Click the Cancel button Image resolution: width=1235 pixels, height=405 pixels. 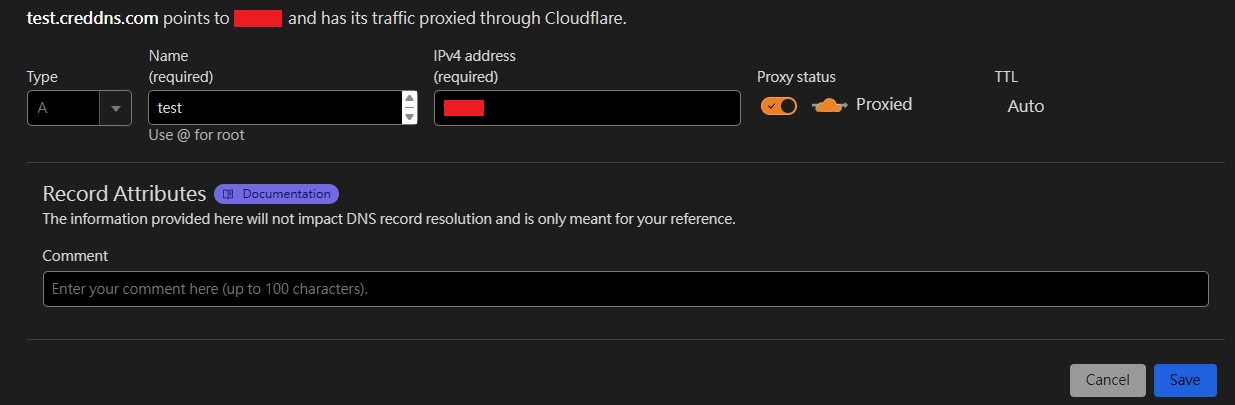tap(1107, 380)
